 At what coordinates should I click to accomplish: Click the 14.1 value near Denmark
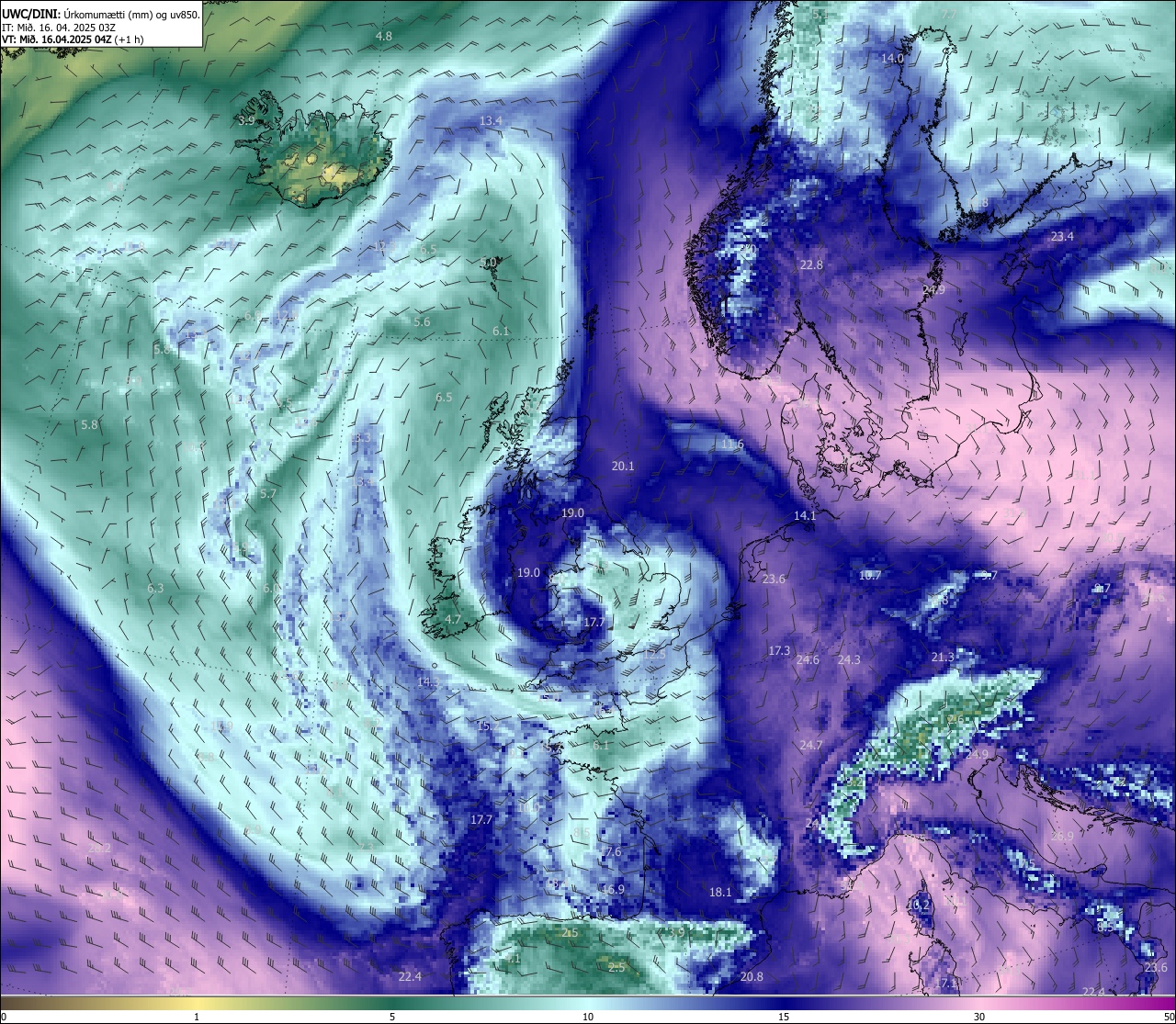(805, 516)
